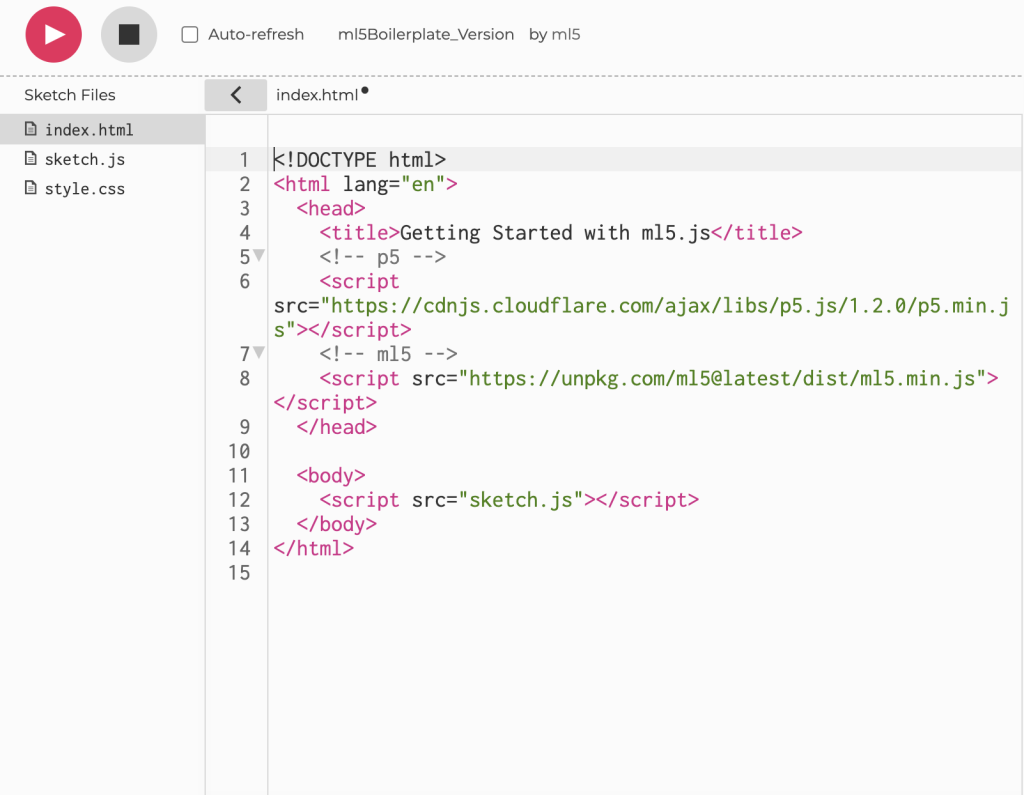Select index.html in Sketch Files
Image resolution: width=1024 pixels, height=795 pixels.
[88, 130]
